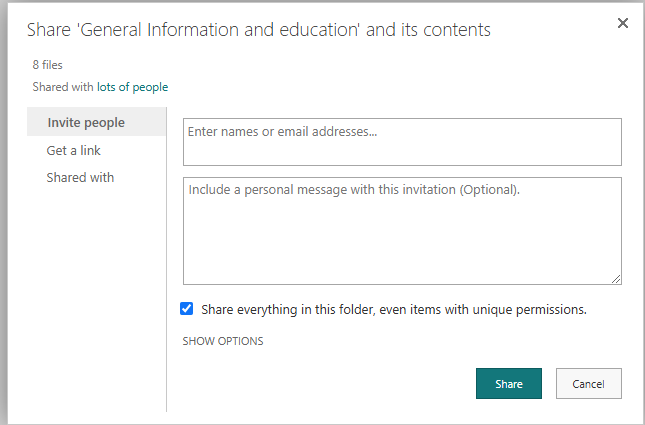This screenshot has width=645, height=425.
Task: Uncheck the Share everything in this folder checkbox
Action: (187, 309)
